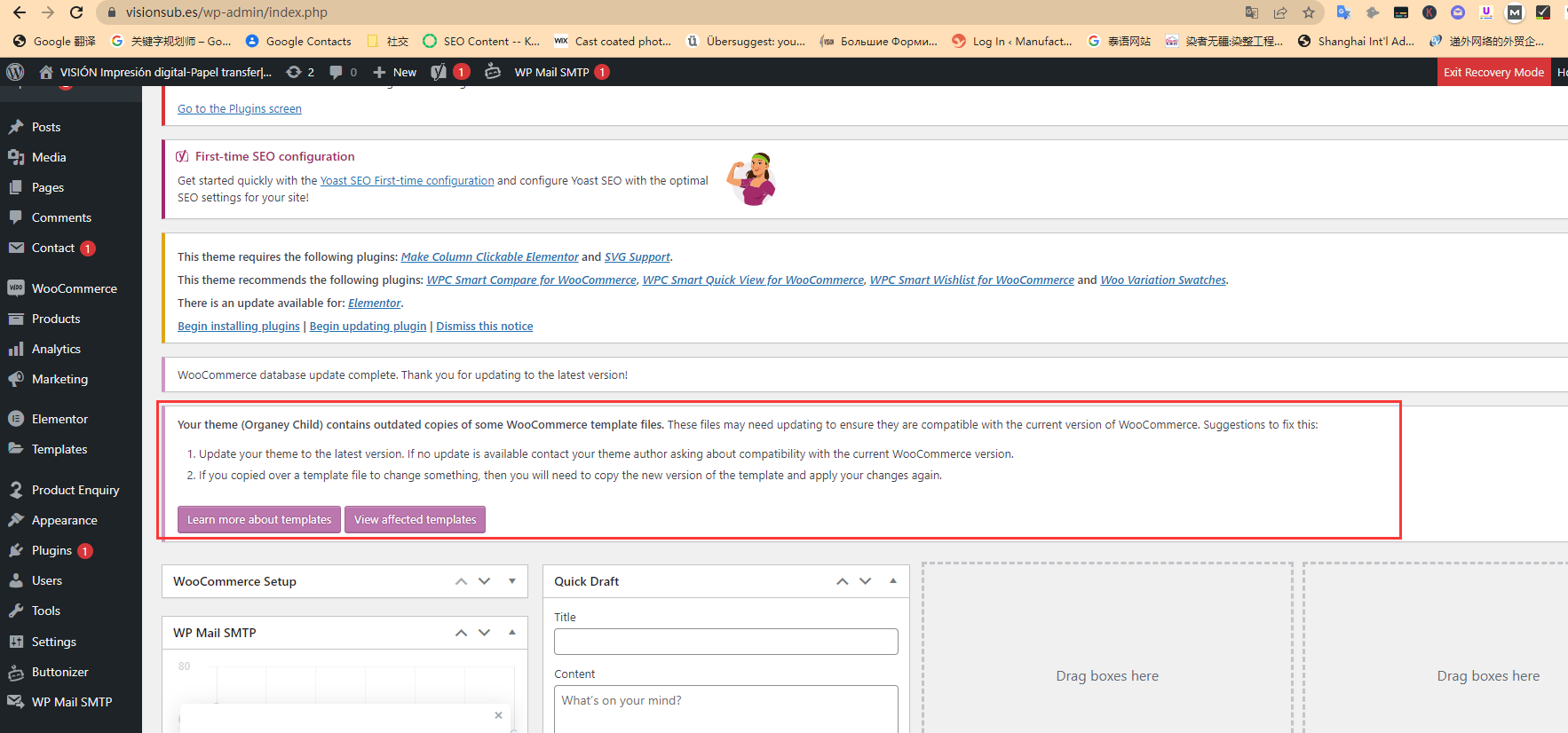
Task: Reload the page with refresh icon
Action: click(x=76, y=12)
